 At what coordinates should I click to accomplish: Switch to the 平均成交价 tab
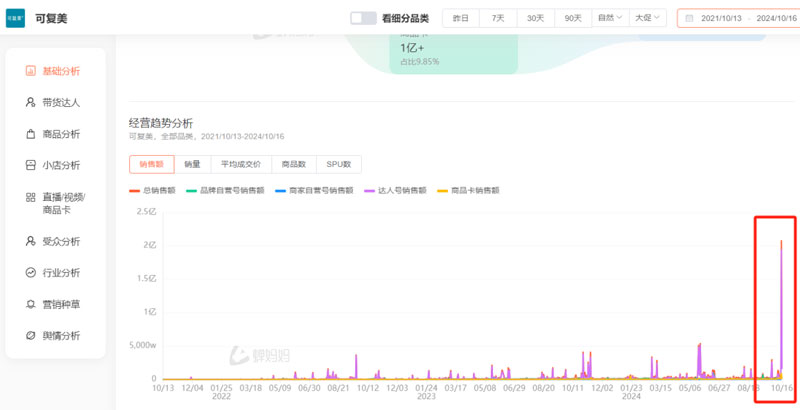pos(240,164)
